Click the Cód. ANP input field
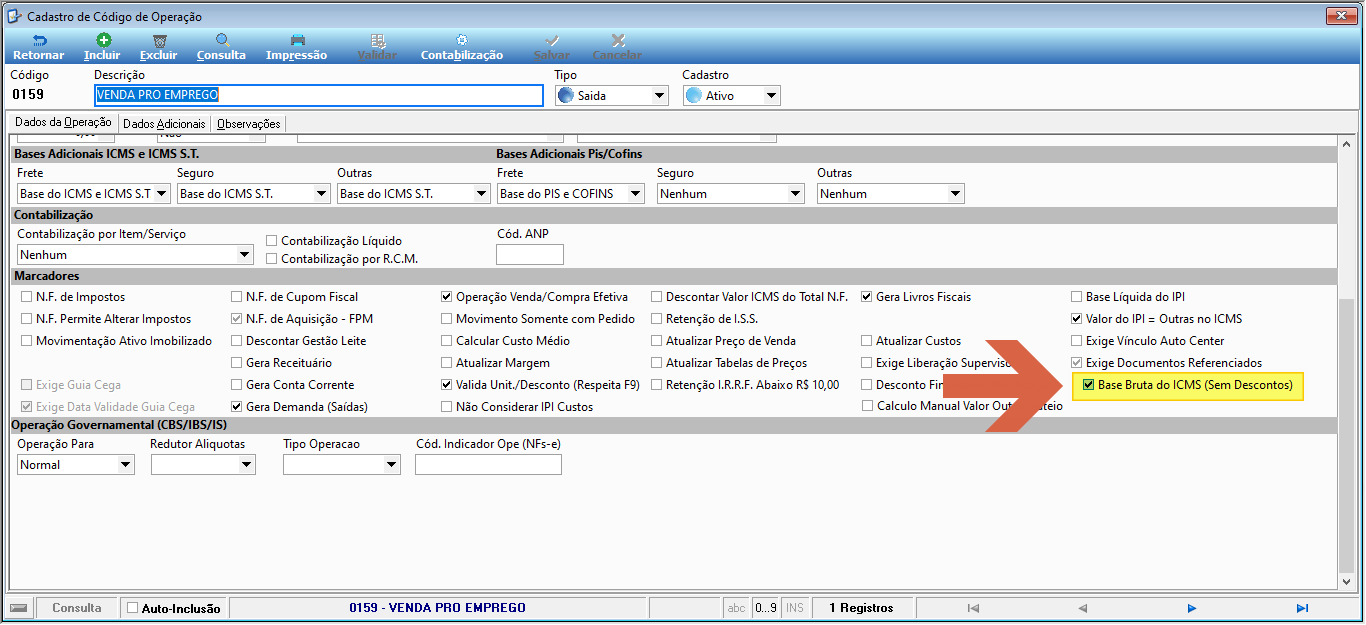The image size is (1366, 625). pyautogui.click(x=530, y=255)
